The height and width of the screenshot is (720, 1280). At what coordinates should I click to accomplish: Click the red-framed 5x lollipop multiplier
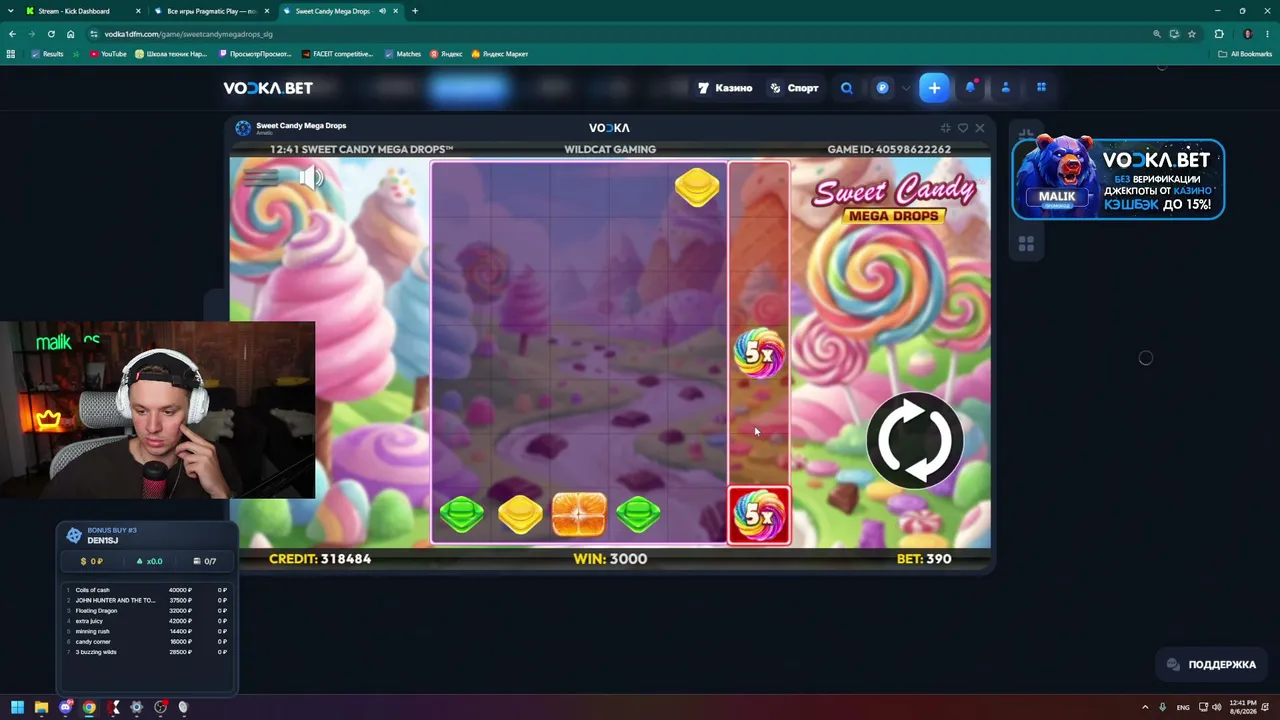point(759,515)
